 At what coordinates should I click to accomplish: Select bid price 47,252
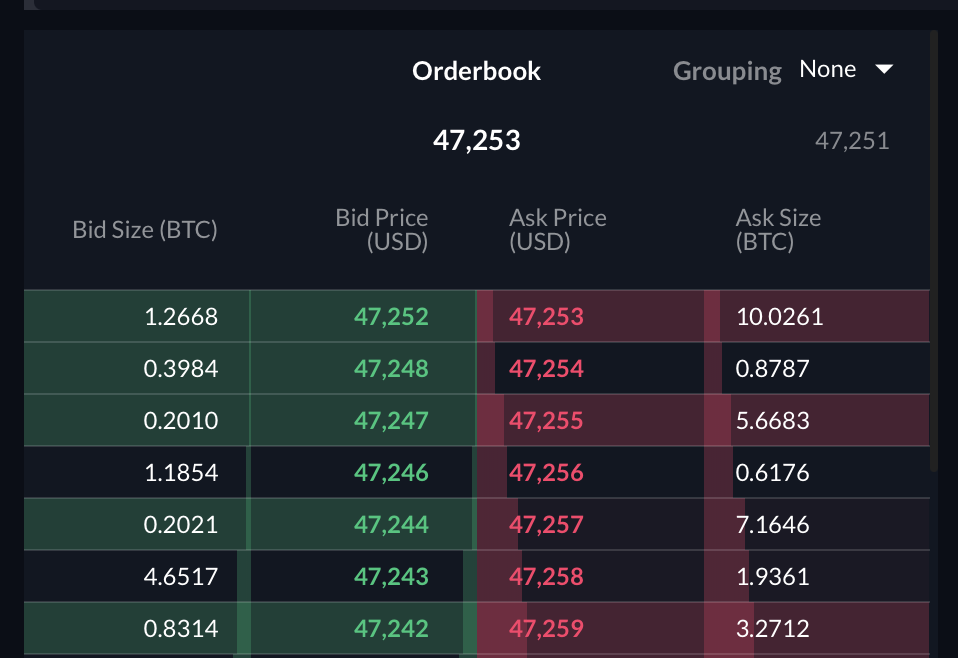391,317
